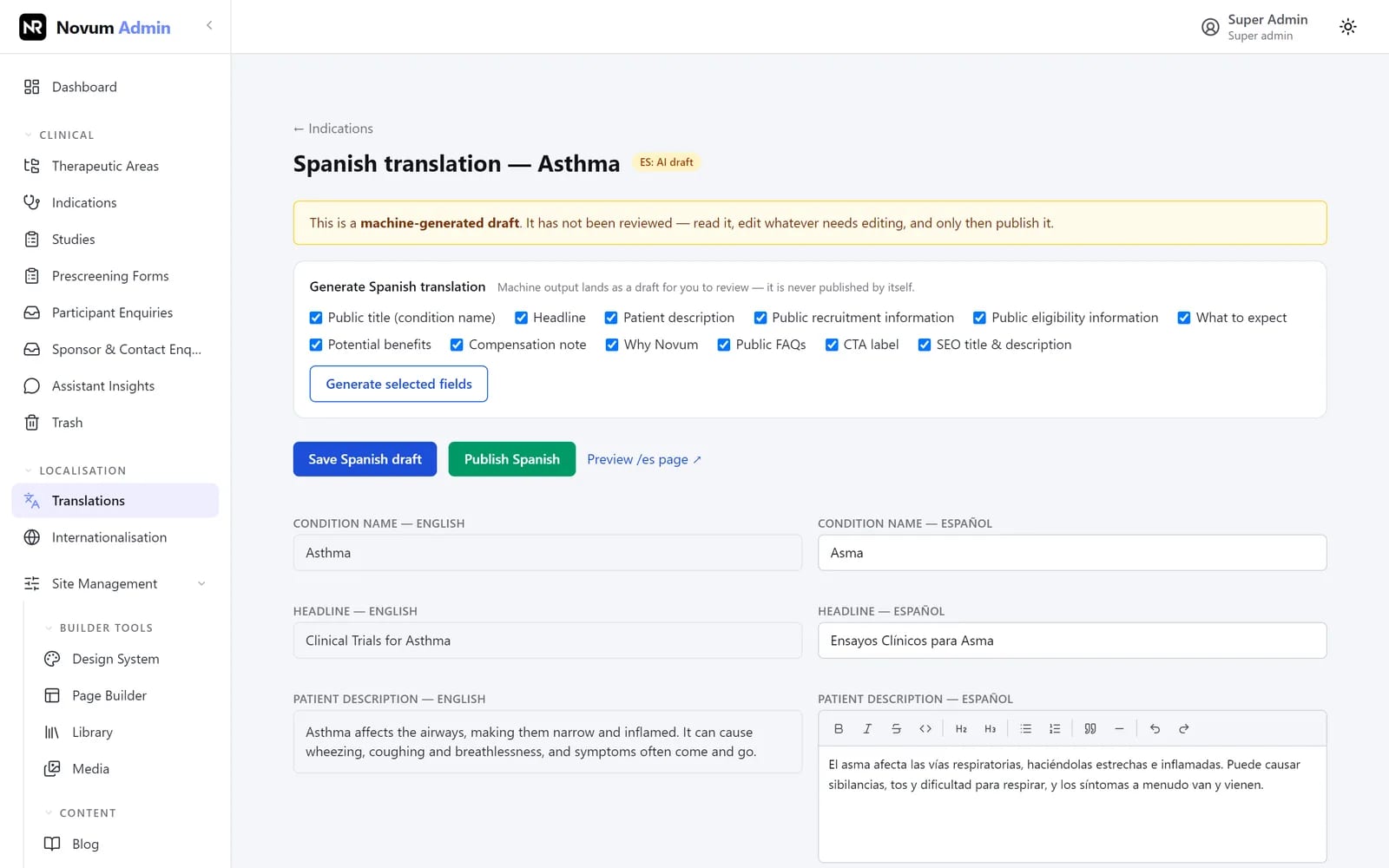Open Studies in the sidebar

[115, 240]
